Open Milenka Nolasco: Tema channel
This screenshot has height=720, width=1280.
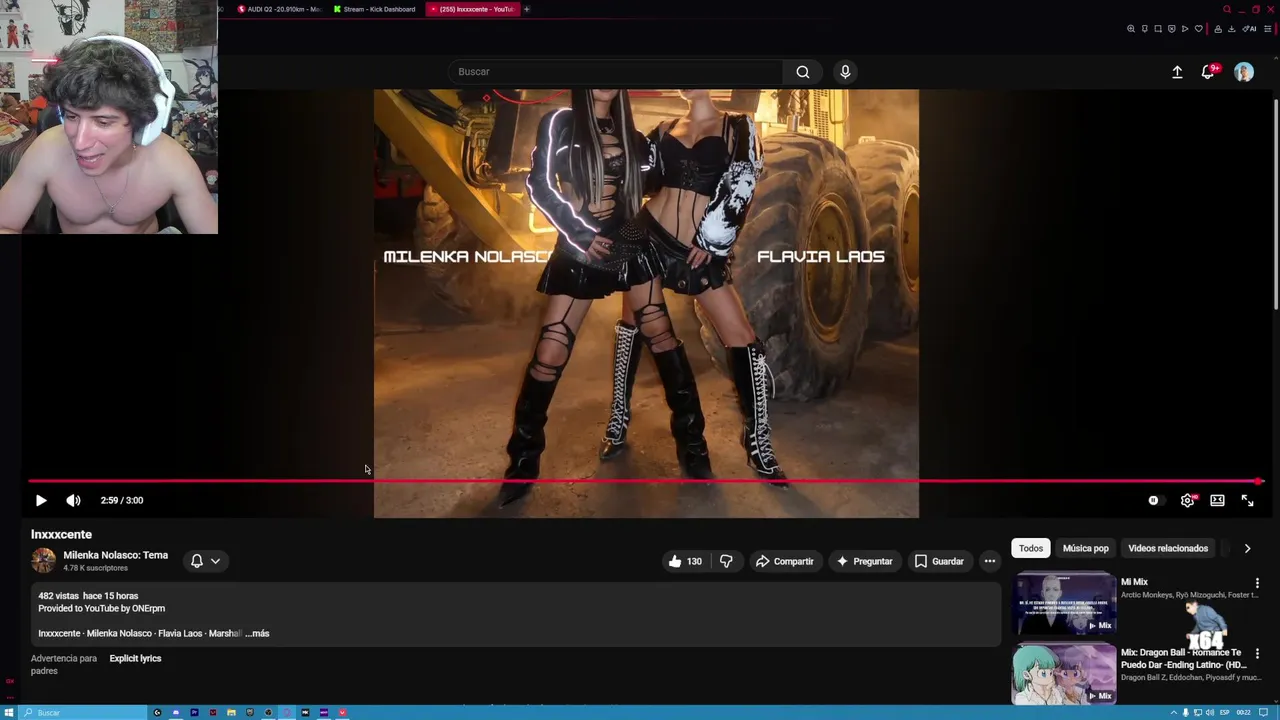pos(115,555)
